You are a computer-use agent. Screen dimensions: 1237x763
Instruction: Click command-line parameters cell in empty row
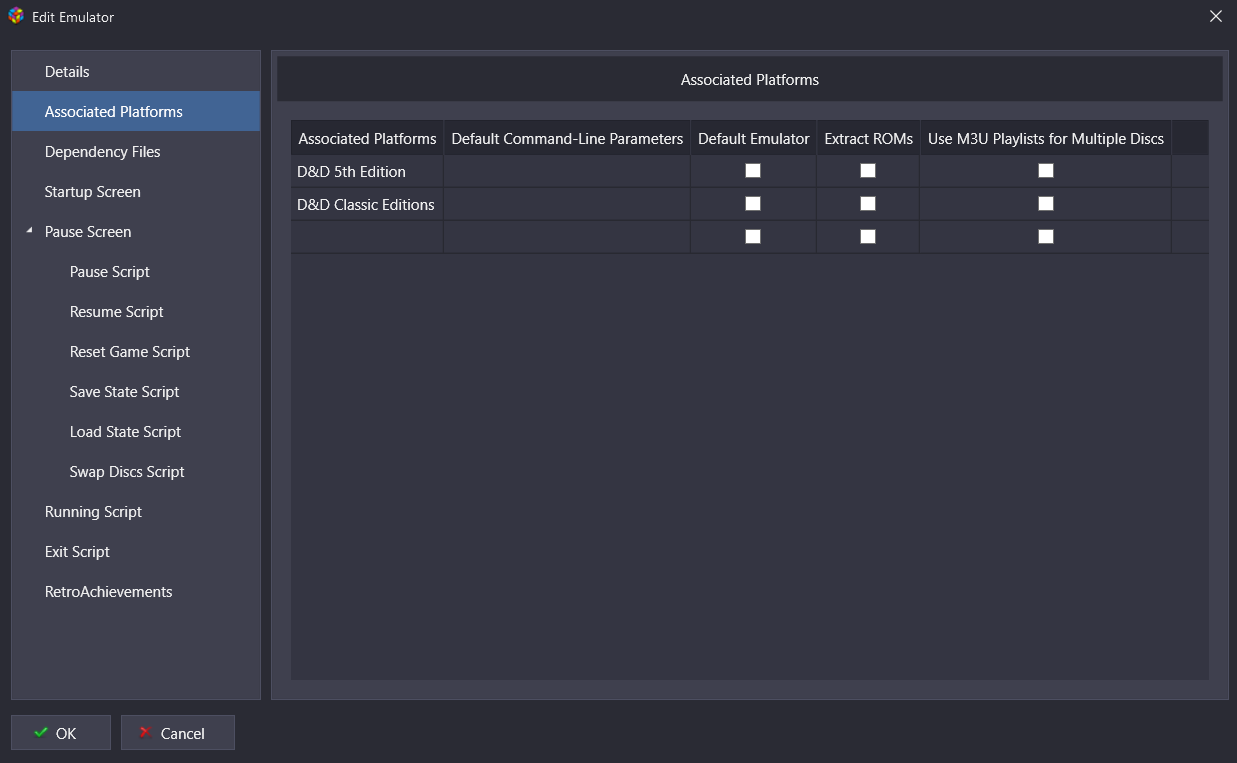pos(567,237)
